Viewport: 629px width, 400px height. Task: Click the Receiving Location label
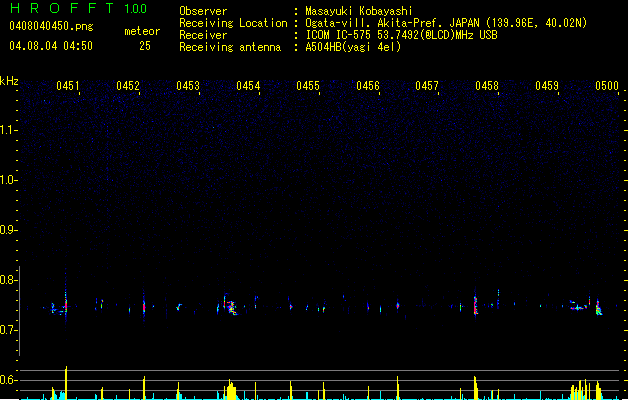tap(233, 23)
